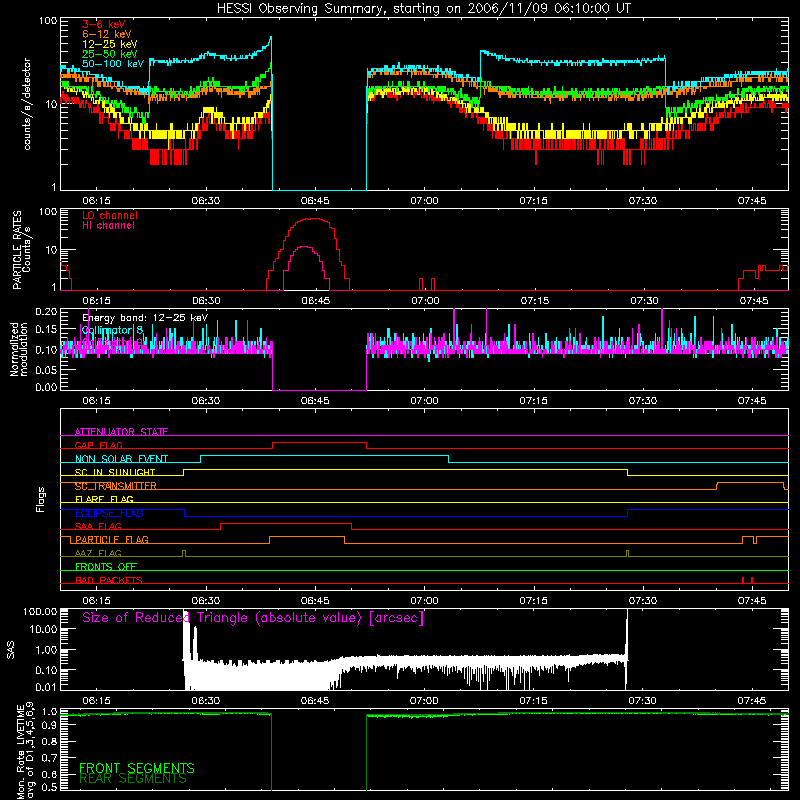This screenshot has height=800, width=800.
Task: Select the SC_IN_SUNLIGHT flag label
Action: click(x=115, y=472)
